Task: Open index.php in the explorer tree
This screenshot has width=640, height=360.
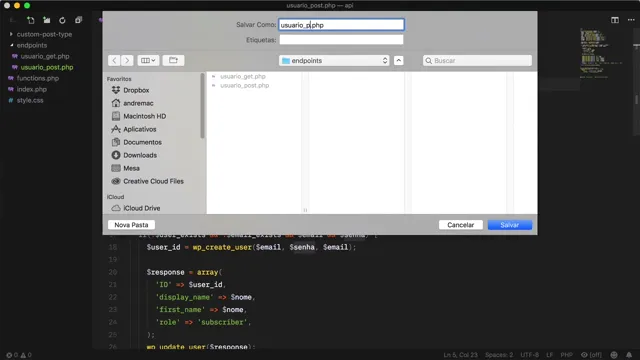Action: click(x=31, y=89)
